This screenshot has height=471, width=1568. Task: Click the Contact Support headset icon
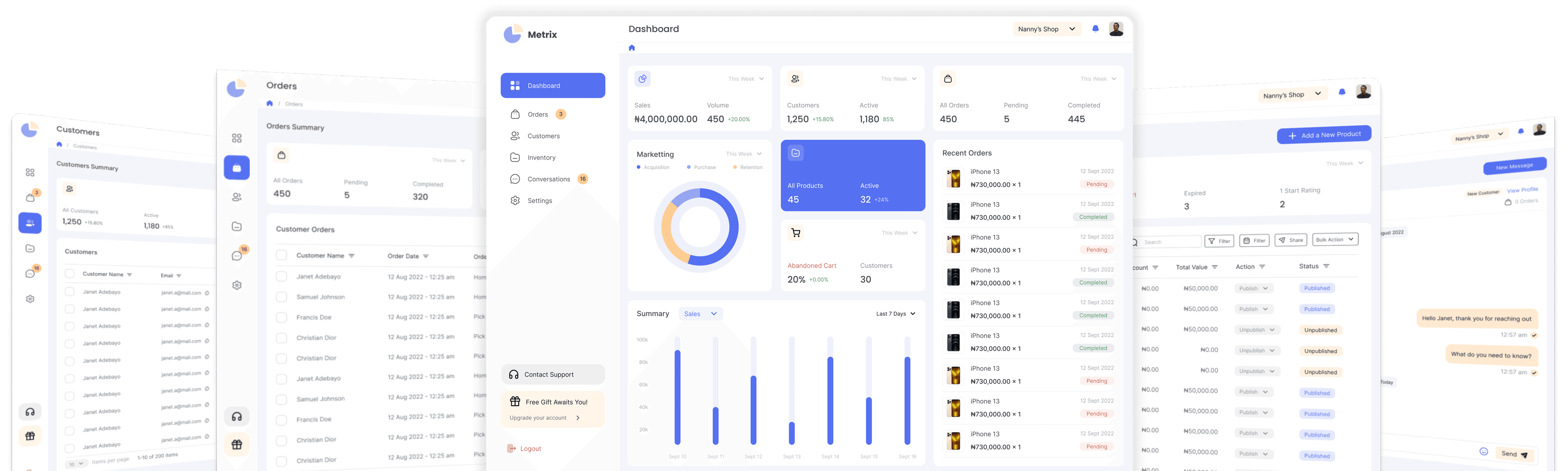pyautogui.click(x=515, y=374)
